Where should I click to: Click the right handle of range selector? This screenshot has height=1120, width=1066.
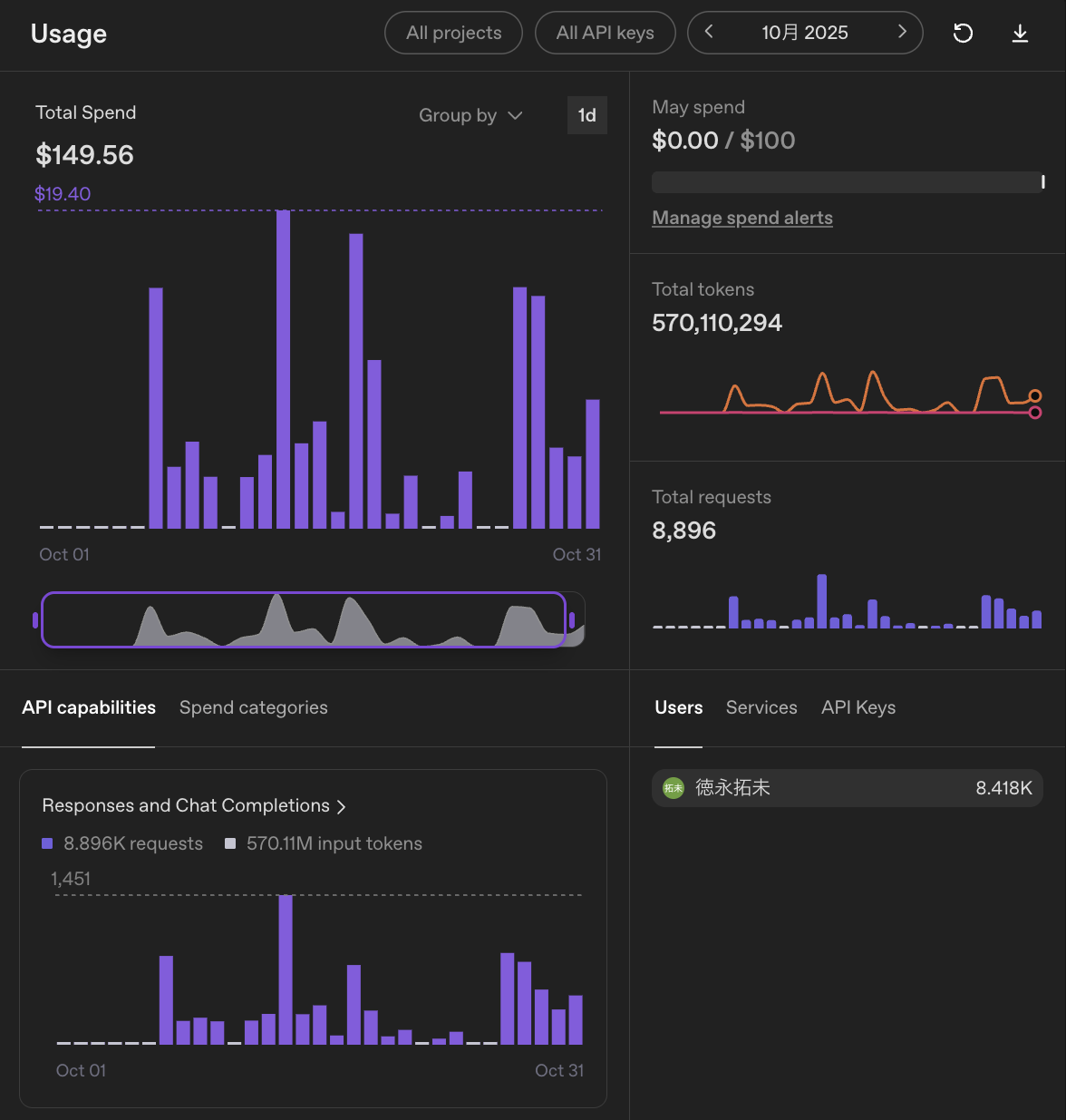(572, 620)
